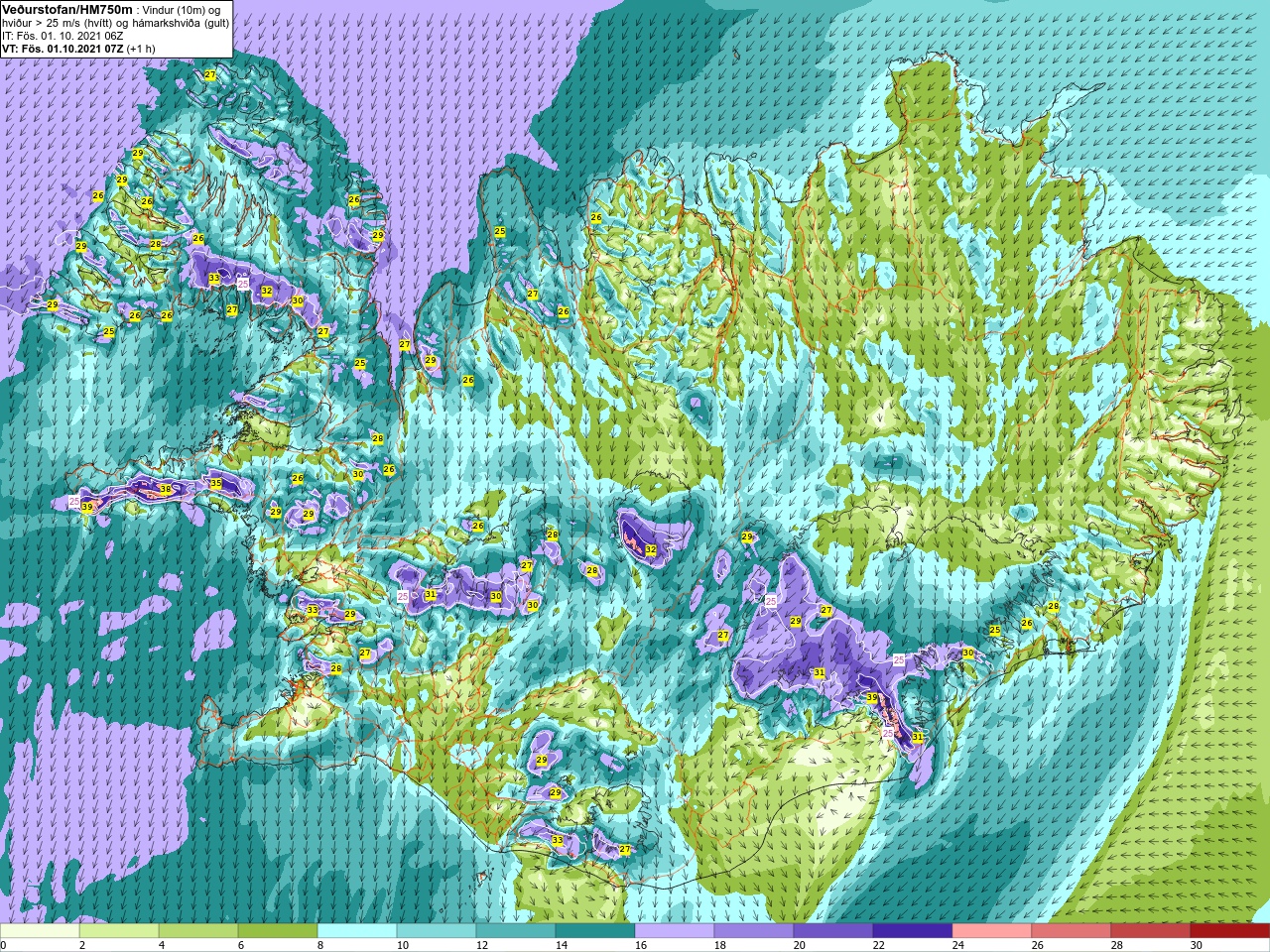Click the Veðurstofan/HM750m title text
Image resolution: width=1270 pixels, height=952 pixels.
click(x=67, y=8)
